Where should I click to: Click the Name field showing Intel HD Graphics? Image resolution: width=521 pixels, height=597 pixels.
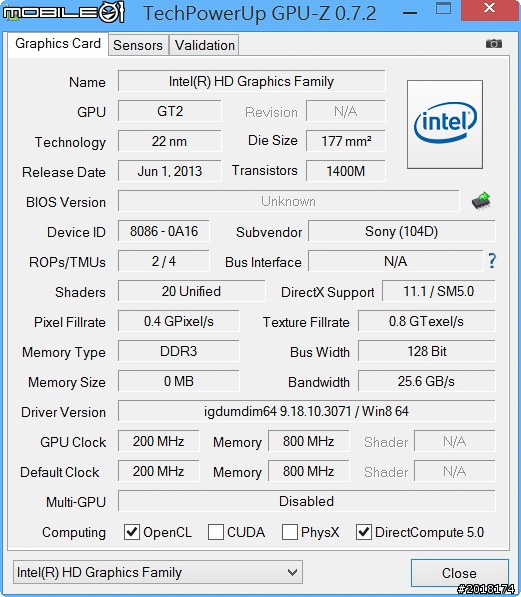pos(251,81)
